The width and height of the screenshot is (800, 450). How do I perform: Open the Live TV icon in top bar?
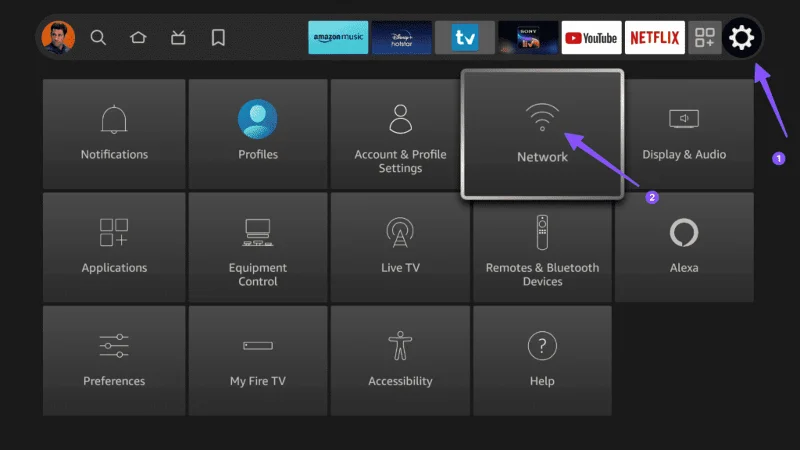coord(178,37)
